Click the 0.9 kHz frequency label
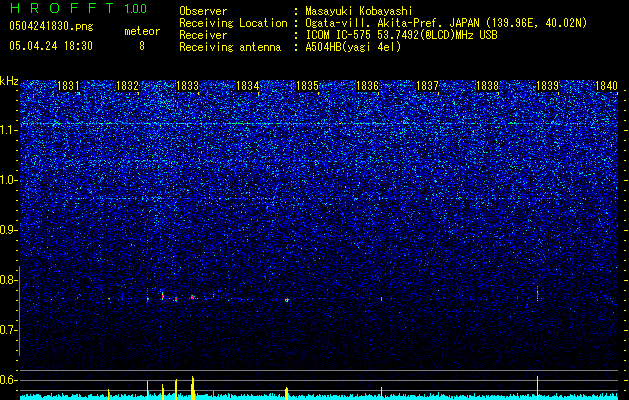The width and height of the screenshot is (629, 400). click(x=8, y=230)
